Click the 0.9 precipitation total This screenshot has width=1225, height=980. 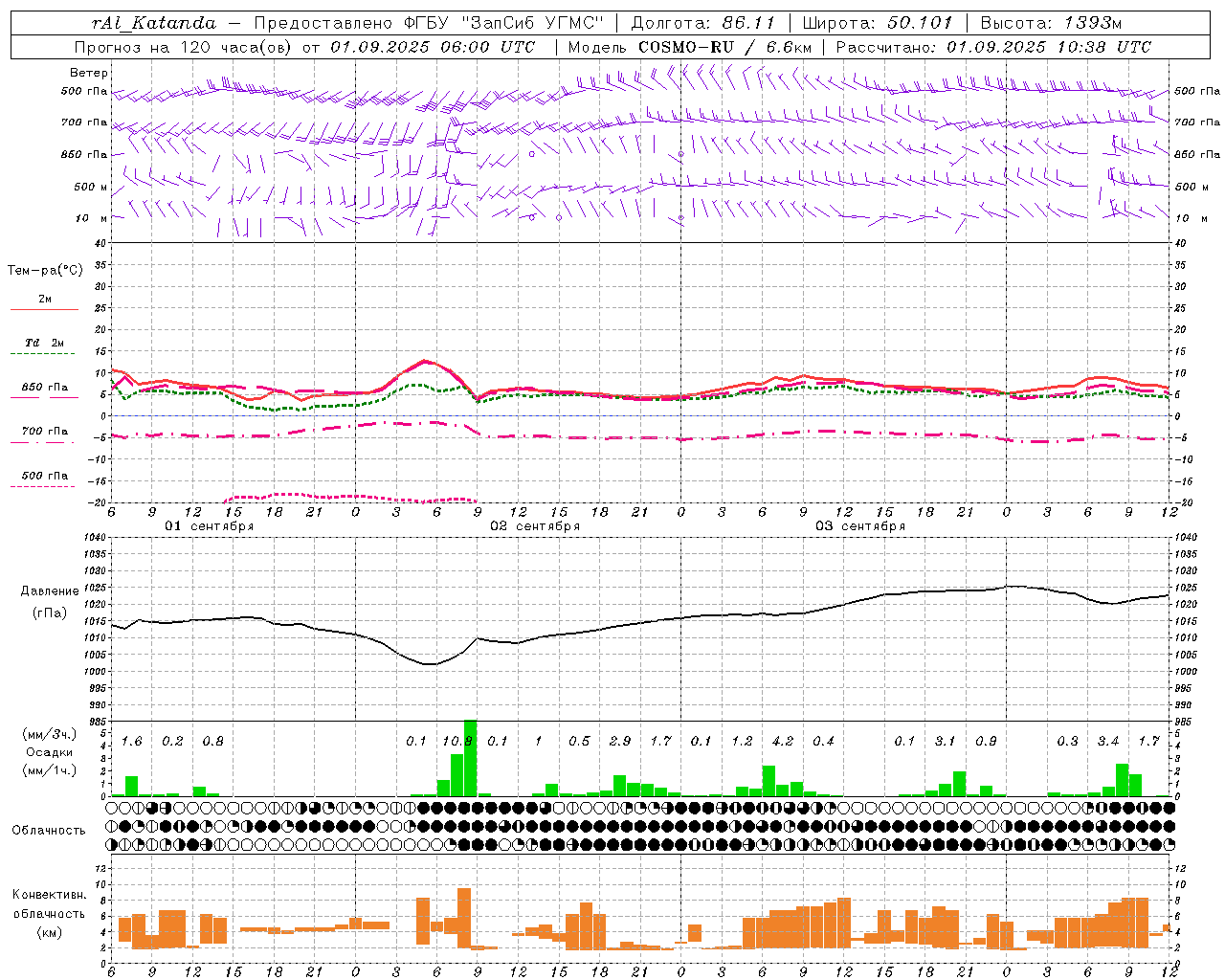pyautogui.click(x=987, y=742)
